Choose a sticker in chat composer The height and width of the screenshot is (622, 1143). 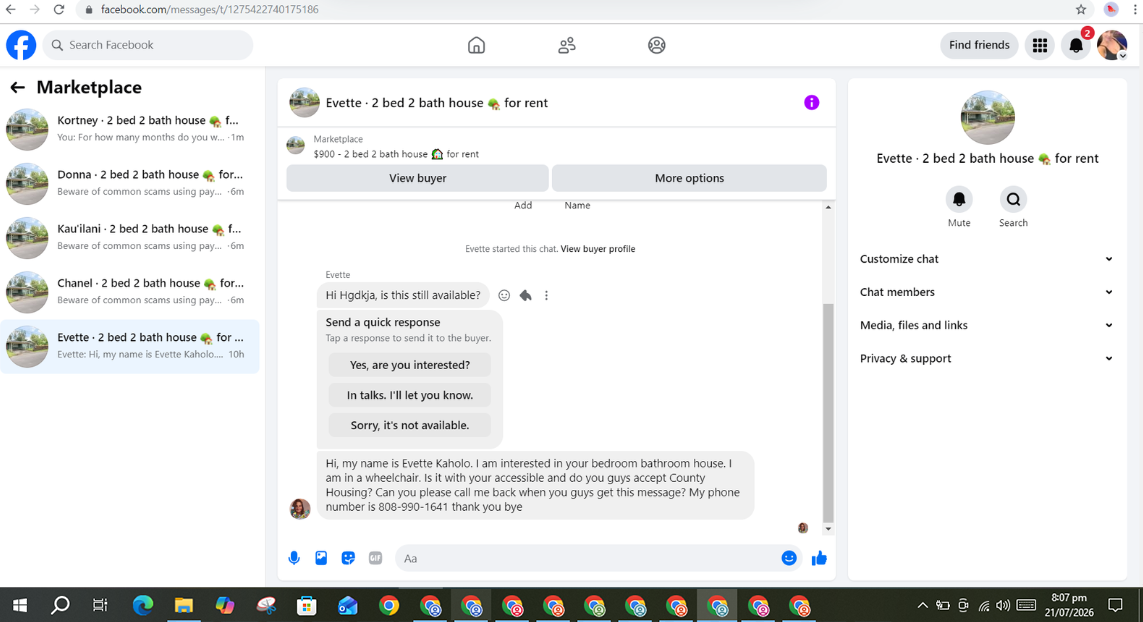[x=348, y=558]
